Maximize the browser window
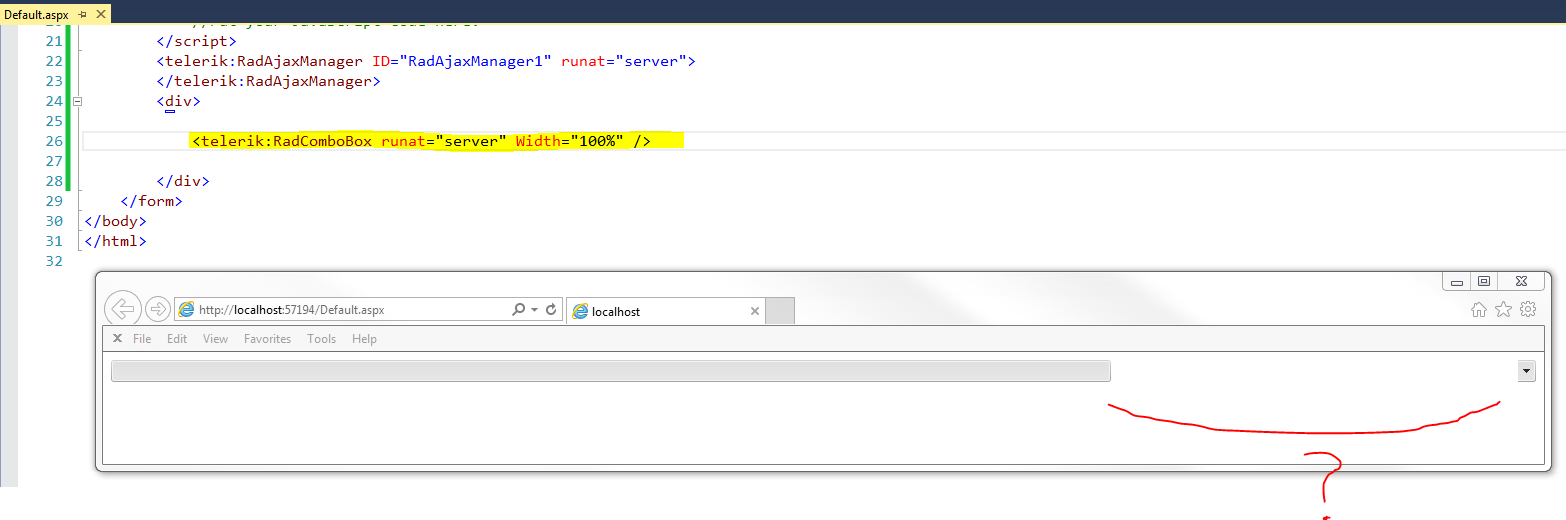This screenshot has height=520, width=1566. pos(1484,282)
